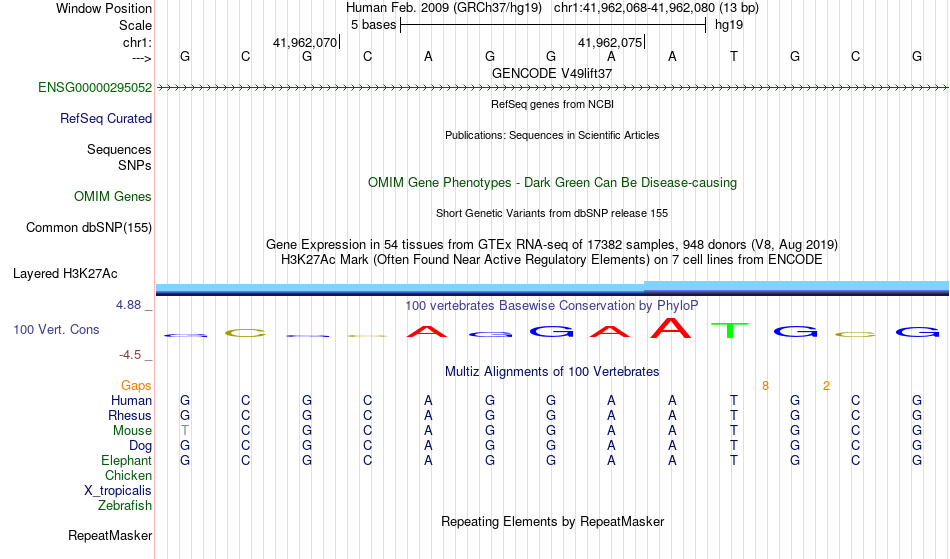950x559 pixels.
Task: Click Repeating Elements by RepeatMasker title
Action: point(553,522)
